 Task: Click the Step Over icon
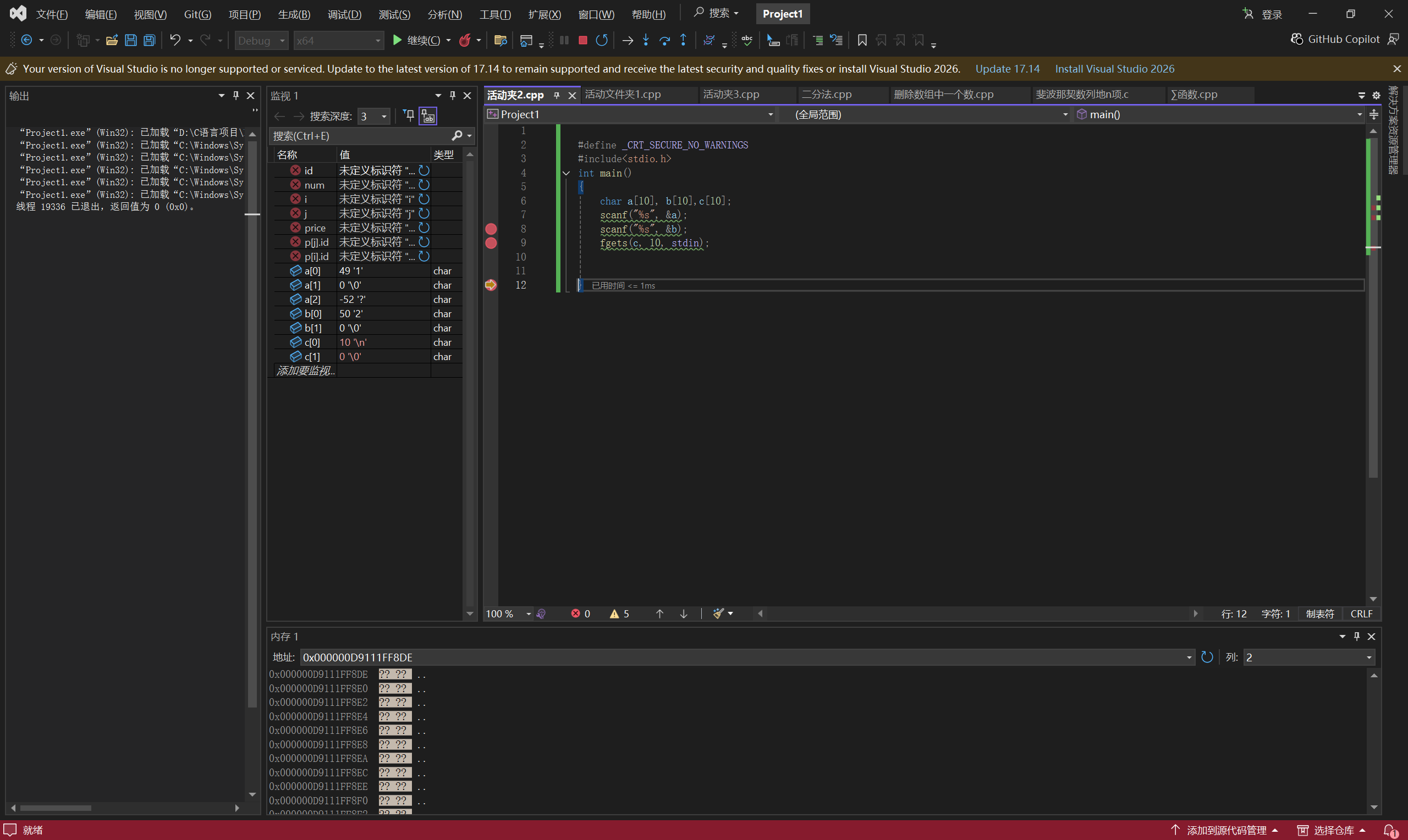click(x=664, y=40)
